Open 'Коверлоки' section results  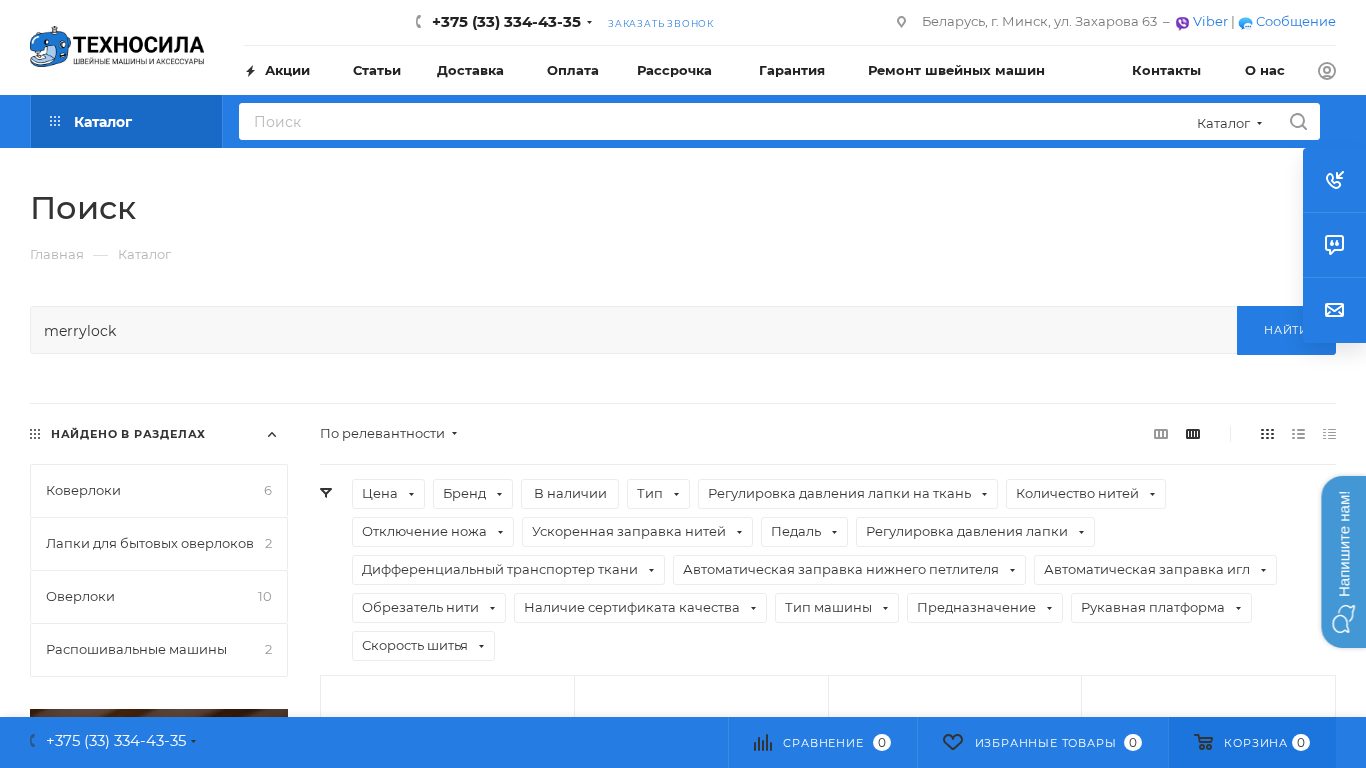(159, 491)
